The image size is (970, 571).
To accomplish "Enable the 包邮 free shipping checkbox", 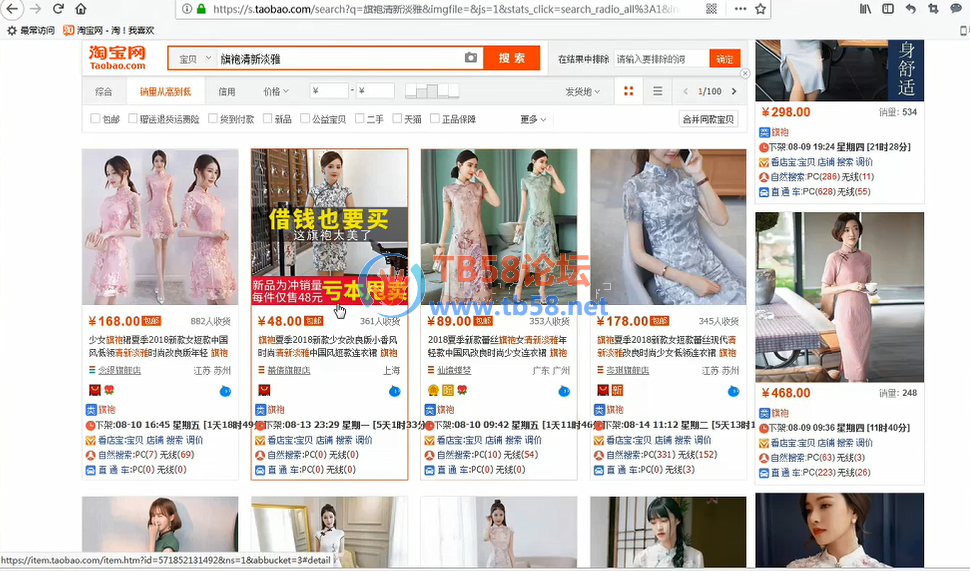I will (x=96, y=119).
